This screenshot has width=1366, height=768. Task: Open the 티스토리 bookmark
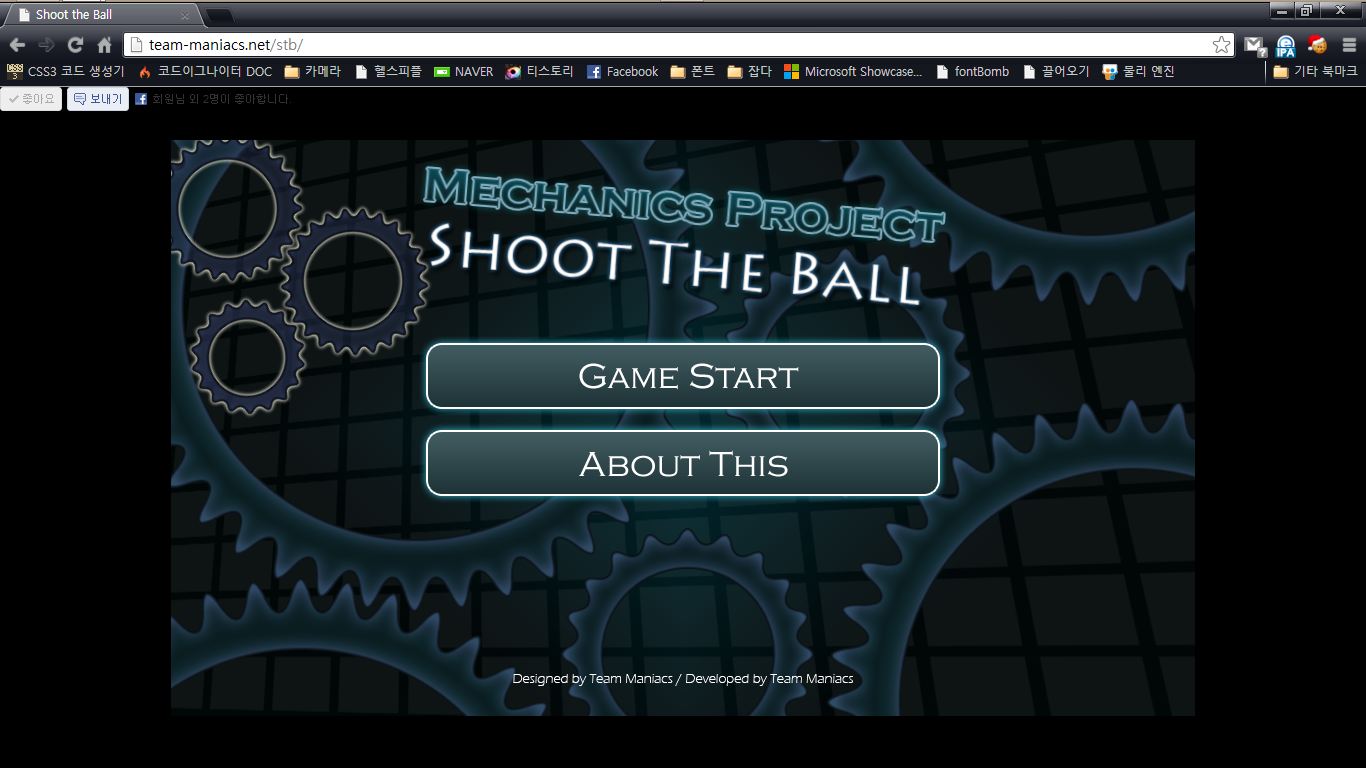[x=540, y=72]
